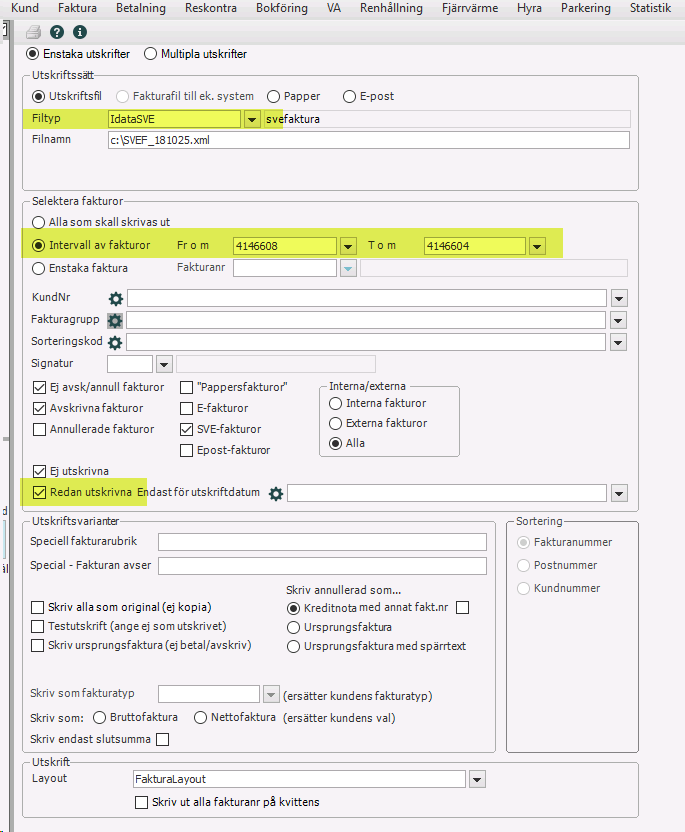
Task: Click the info icon in toolbar
Action: [79, 32]
